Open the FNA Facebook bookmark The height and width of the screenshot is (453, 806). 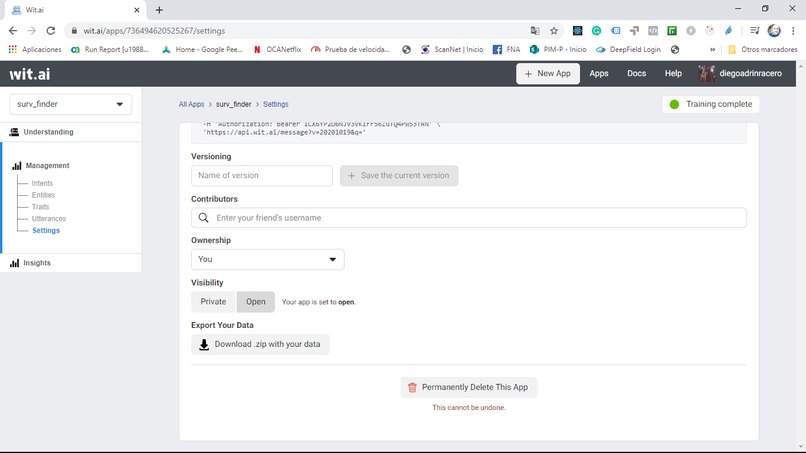coord(507,49)
